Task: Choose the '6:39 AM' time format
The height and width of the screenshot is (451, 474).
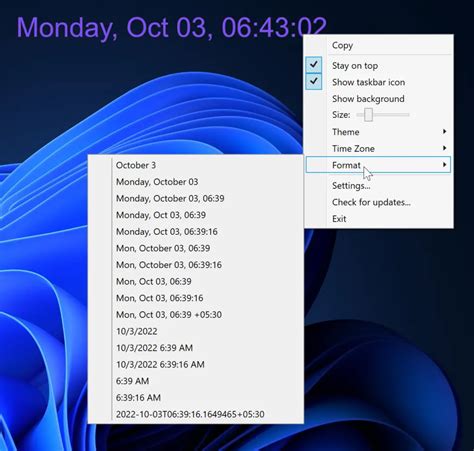Action: pyautogui.click(x=196, y=381)
